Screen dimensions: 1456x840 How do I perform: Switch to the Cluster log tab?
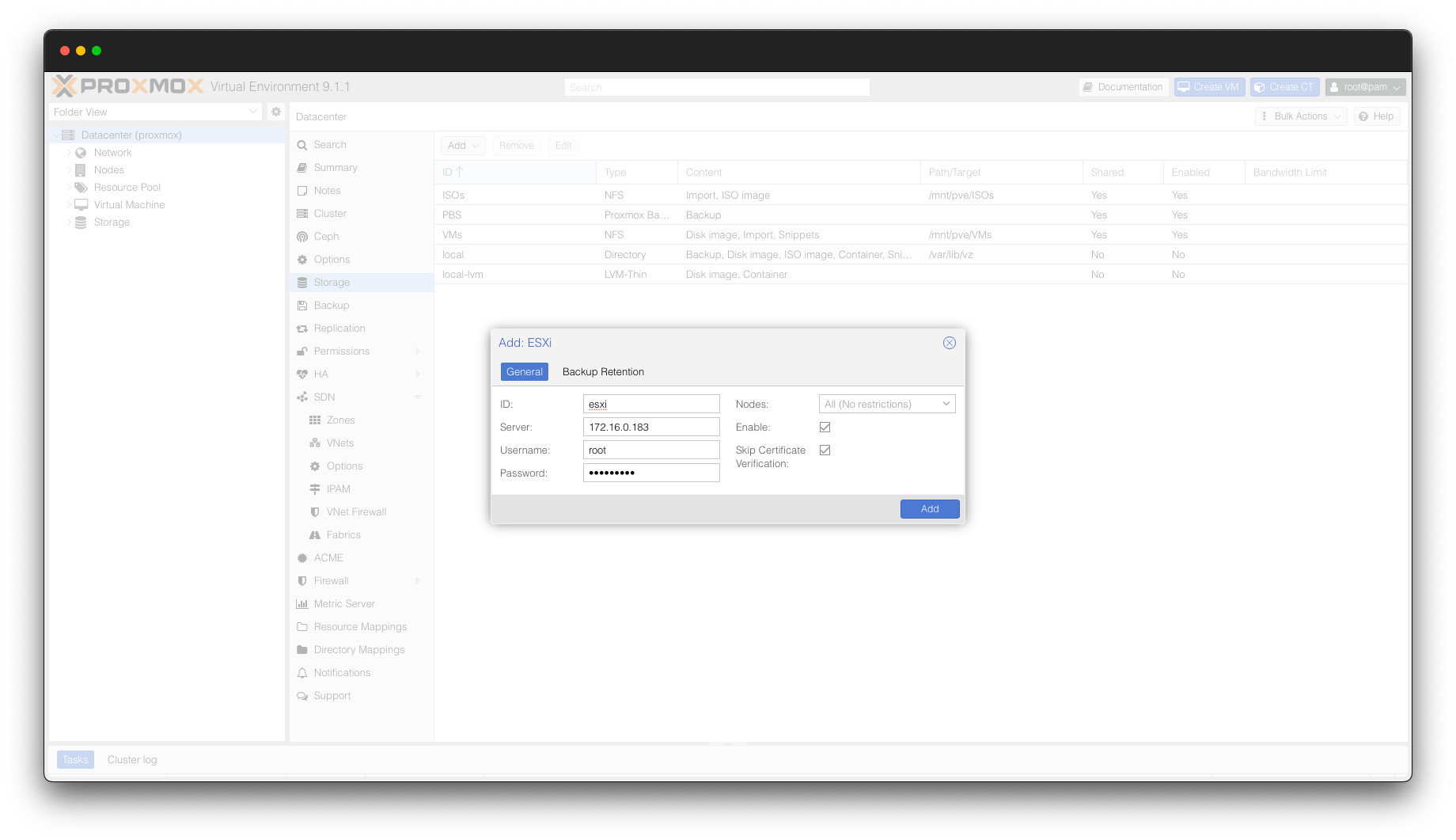(132, 760)
